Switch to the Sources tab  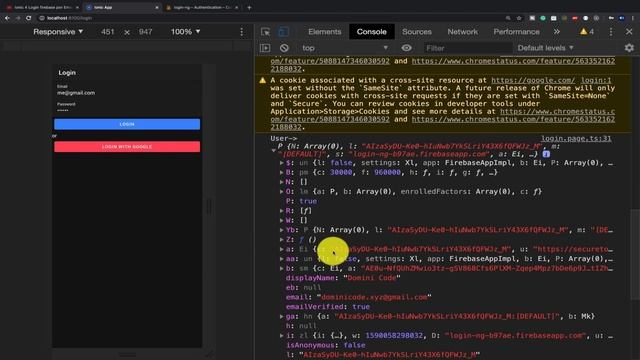416,32
